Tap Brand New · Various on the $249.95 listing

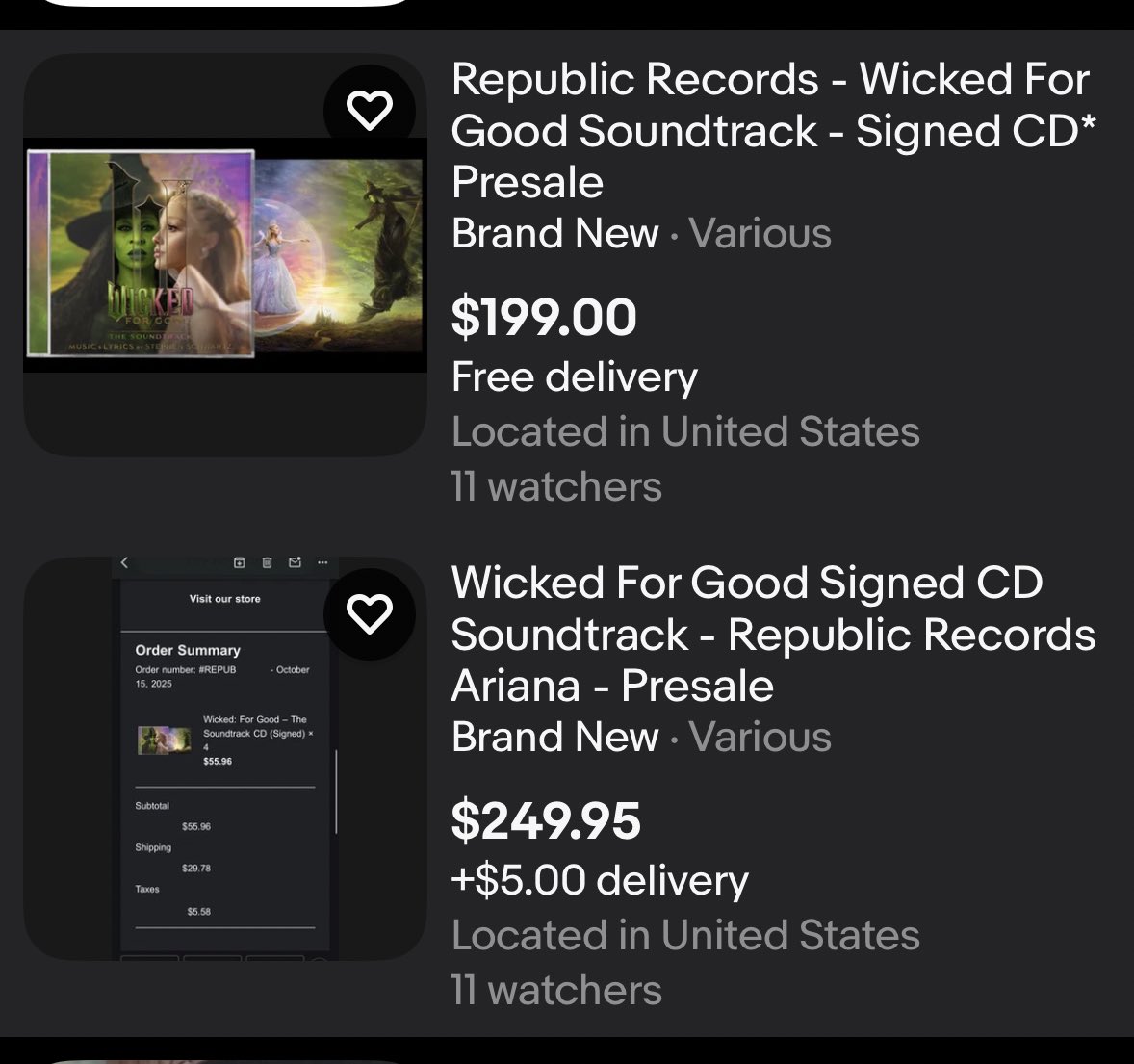[x=641, y=737]
